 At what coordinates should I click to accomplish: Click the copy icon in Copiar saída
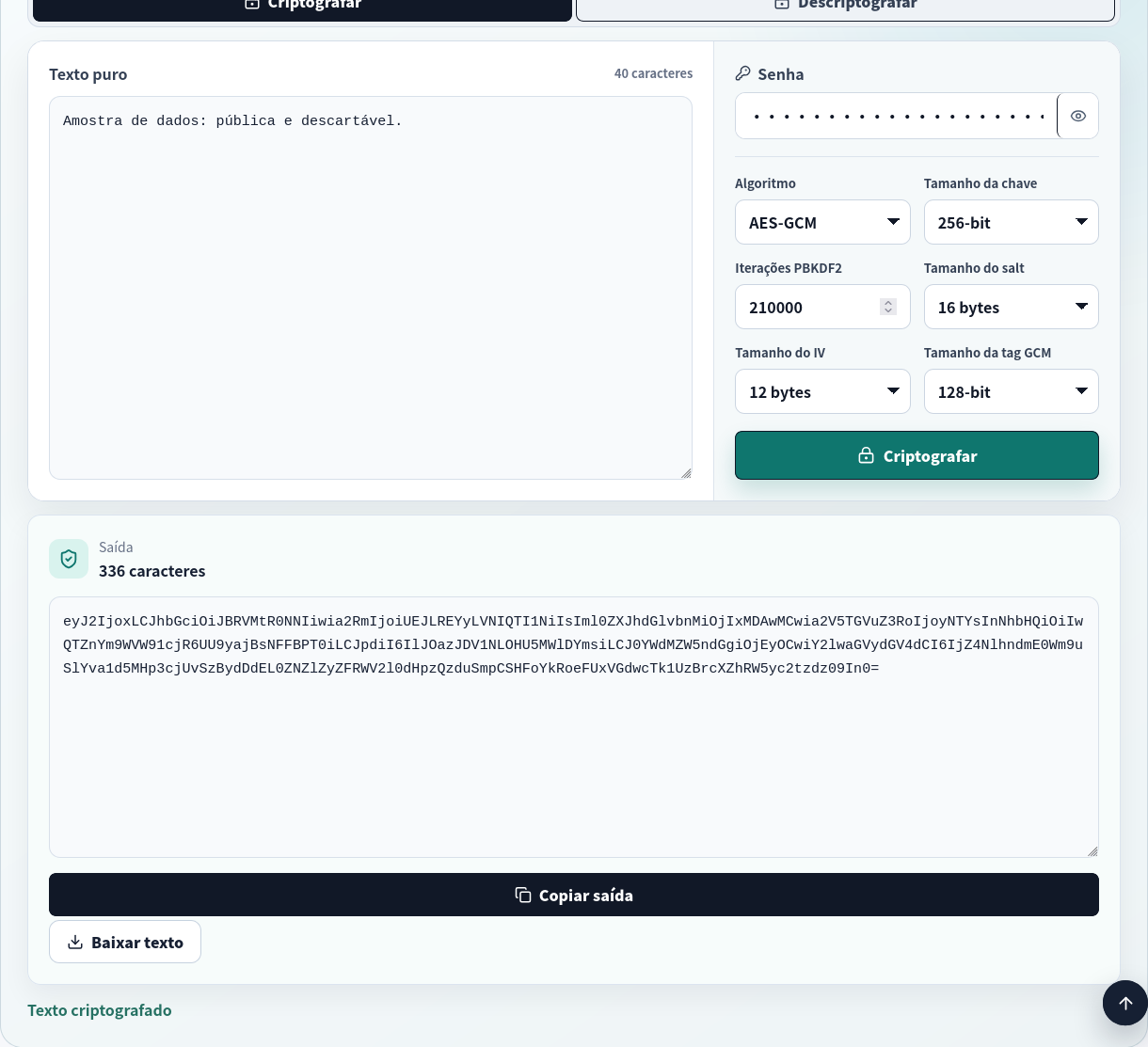click(523, 895)
